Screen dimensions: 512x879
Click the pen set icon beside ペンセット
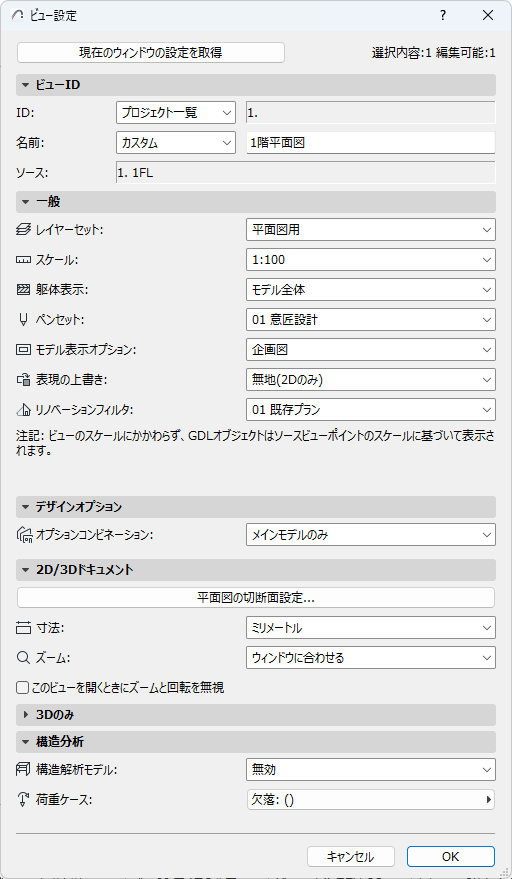click(22, 320)
